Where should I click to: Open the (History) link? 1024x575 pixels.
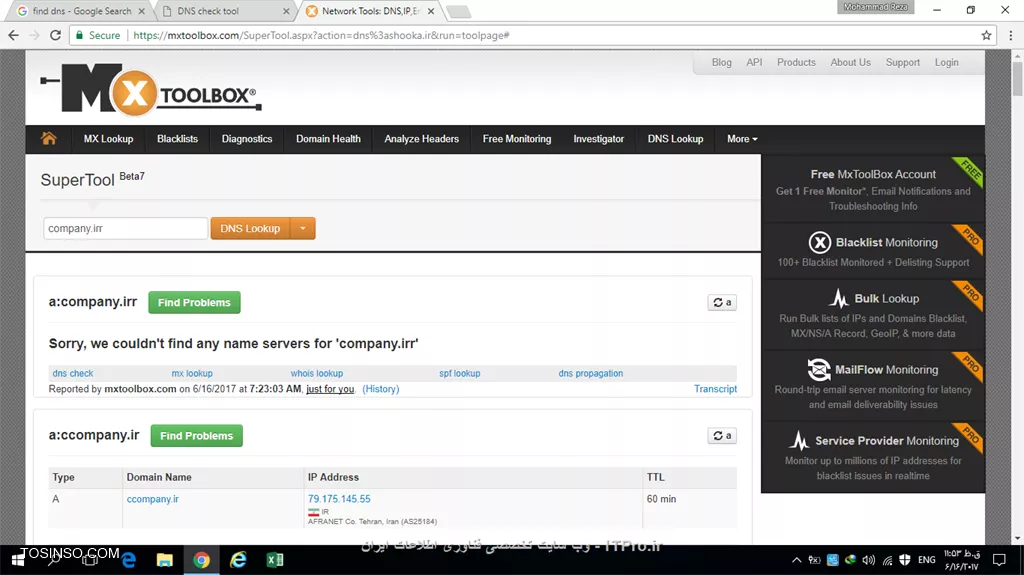381,389
